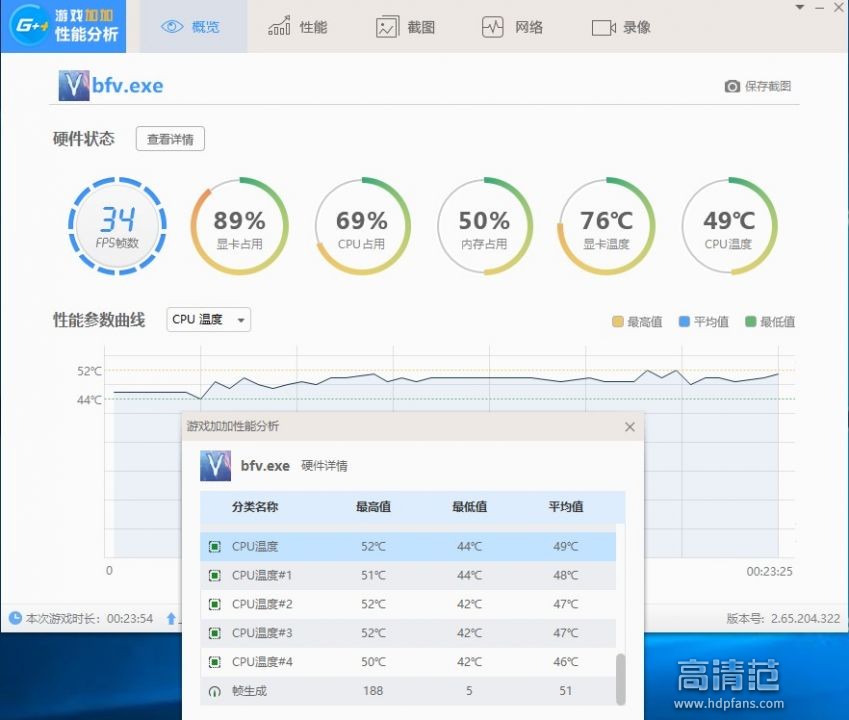Click the 51 average value of 帧生成
The image size is (849, 720).
coord(566,691)
